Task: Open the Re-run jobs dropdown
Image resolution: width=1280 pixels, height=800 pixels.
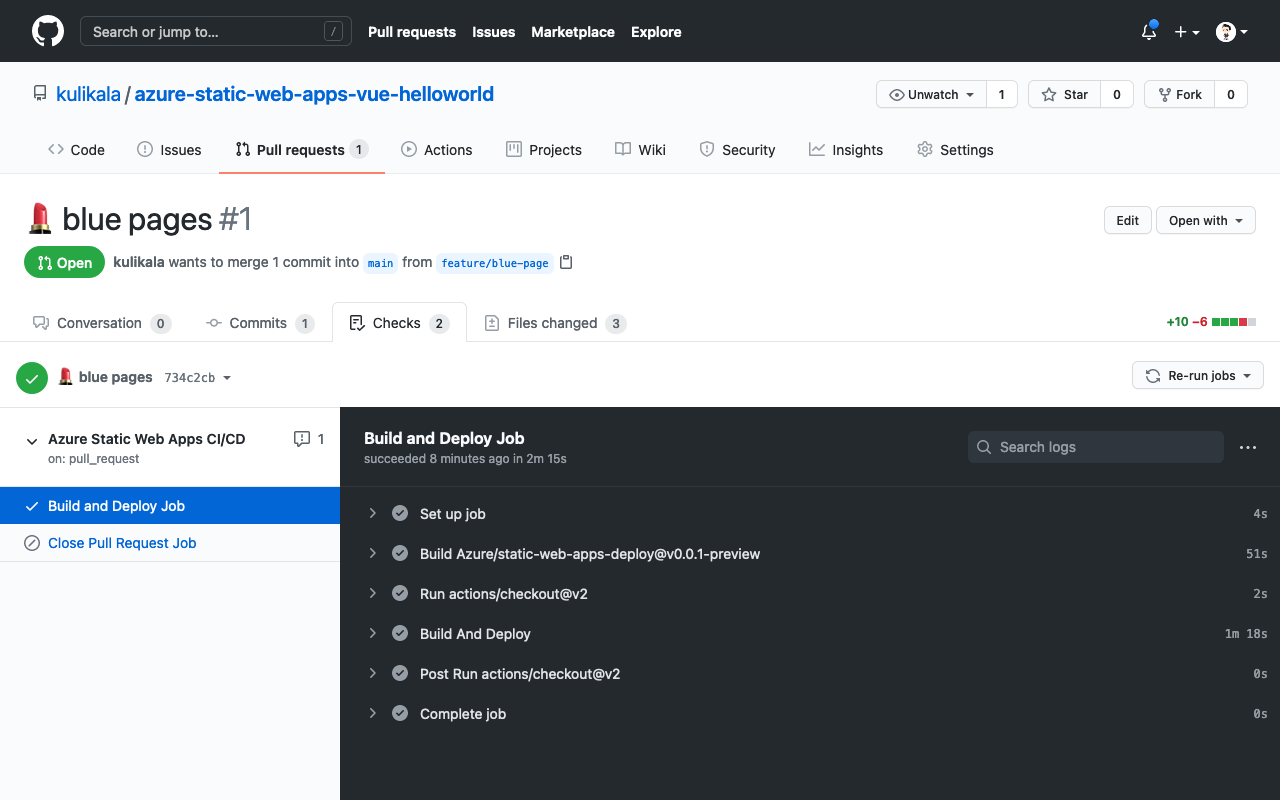Action: [x=1198, y=375]
